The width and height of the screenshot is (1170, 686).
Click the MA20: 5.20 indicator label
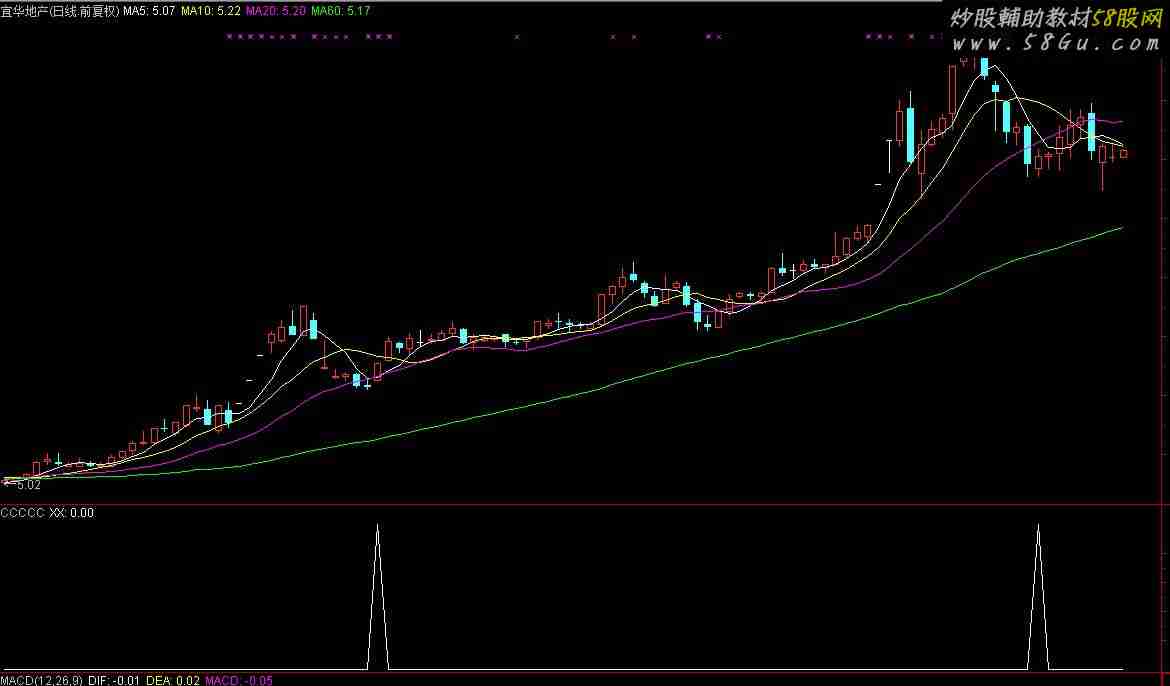click(276, 11)
